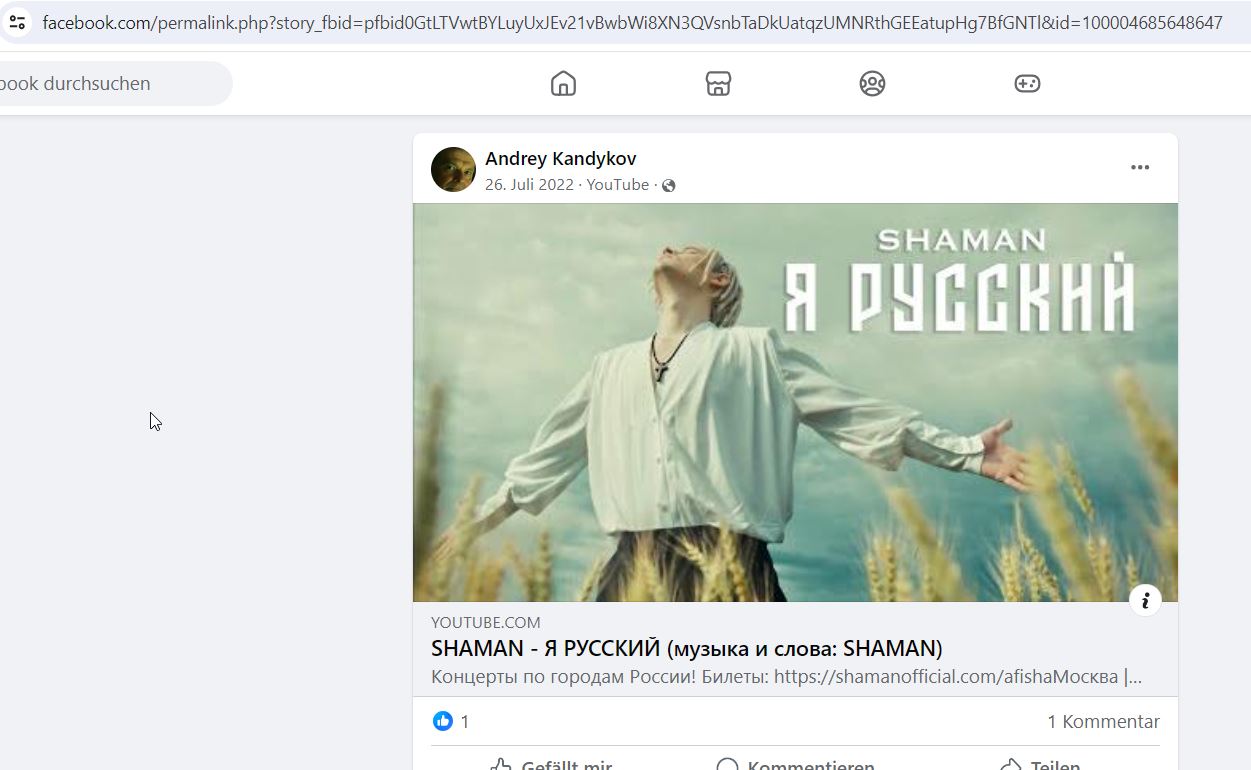This screenshot has height=770, width=1251.
Task: Click the site information icon in address bar
Action: (17, 22)
